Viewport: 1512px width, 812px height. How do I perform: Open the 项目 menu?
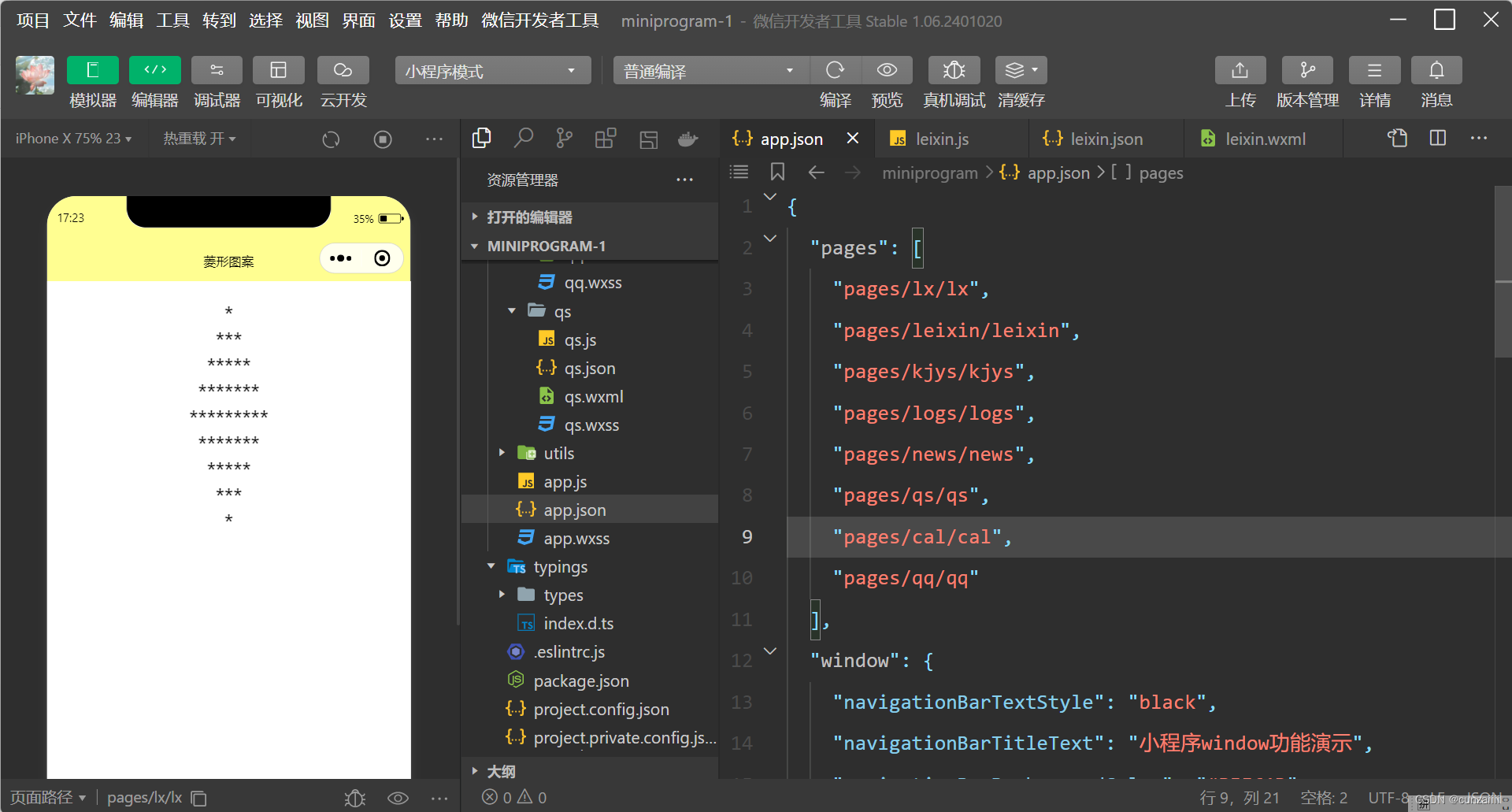tap(33, 20)
